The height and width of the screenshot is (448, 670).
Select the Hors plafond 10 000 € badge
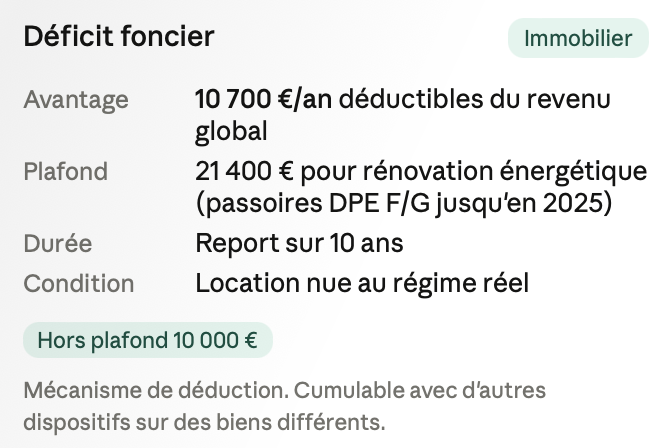click(x=148, y=340)
